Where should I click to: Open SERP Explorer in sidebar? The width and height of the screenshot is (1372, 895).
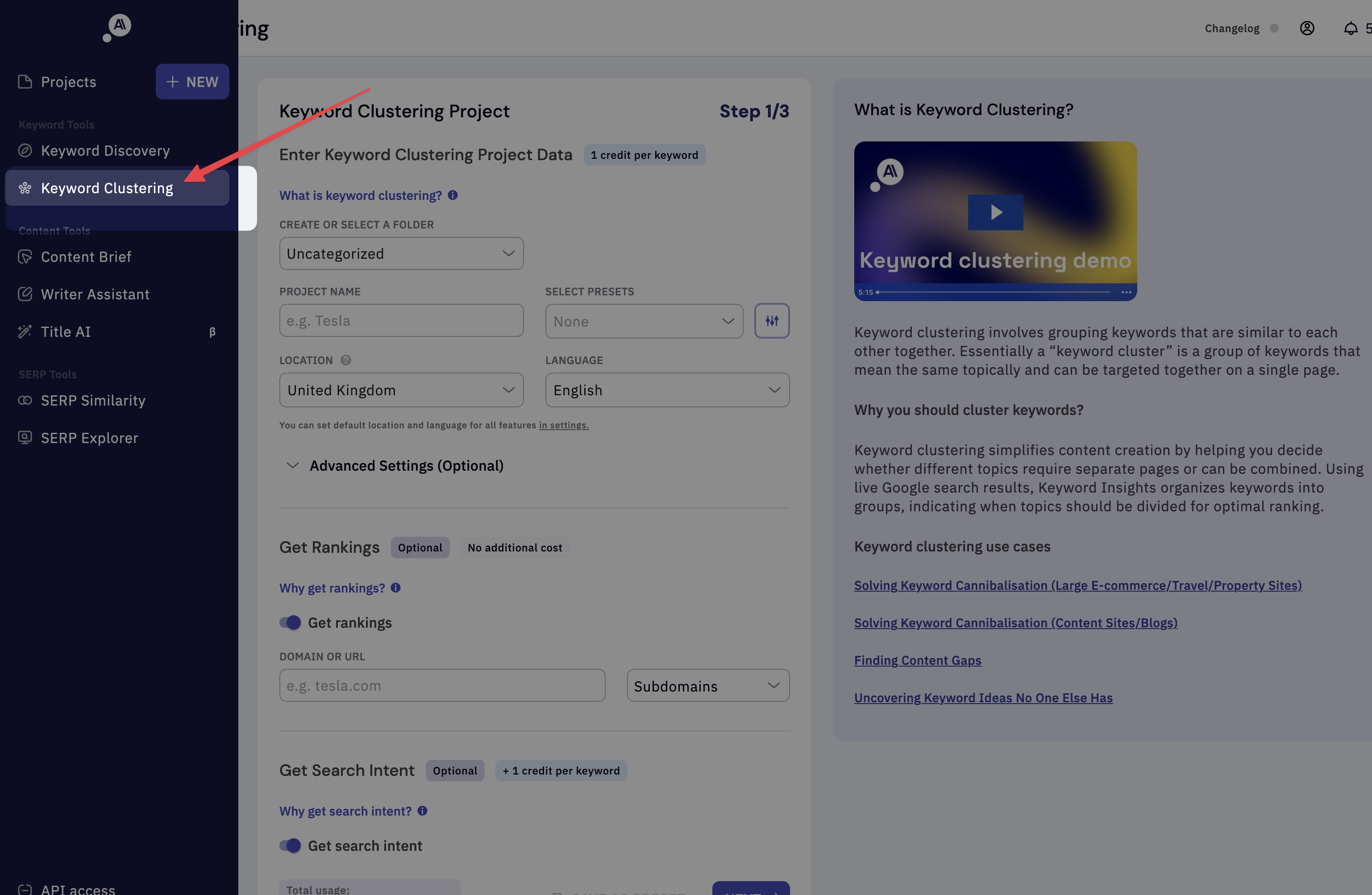coord(89,438)
